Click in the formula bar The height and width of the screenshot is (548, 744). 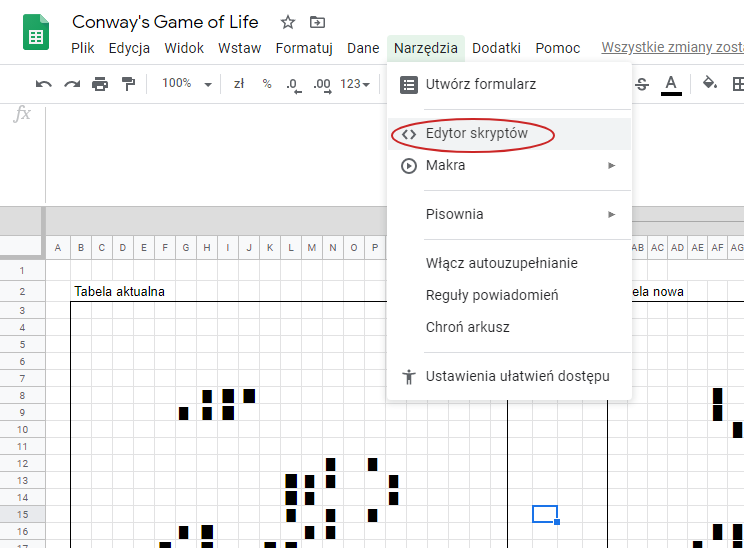(216, 154)
